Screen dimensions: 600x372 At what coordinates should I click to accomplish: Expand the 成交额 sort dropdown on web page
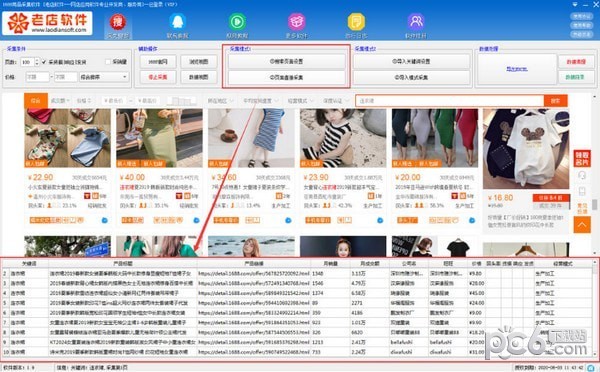pyautogui.click(x=60, y=101)
